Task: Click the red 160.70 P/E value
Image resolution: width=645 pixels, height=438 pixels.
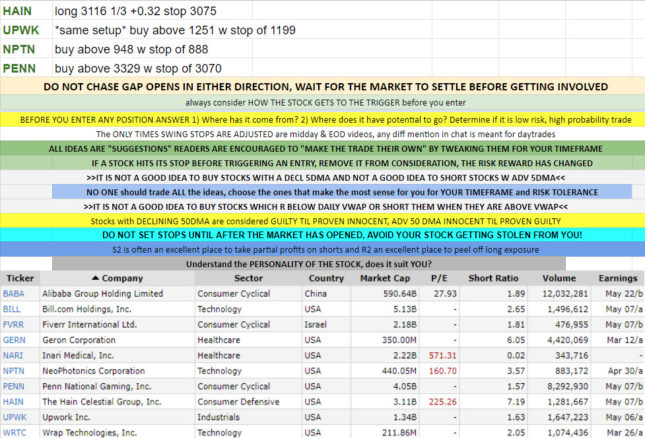Action: click(x=443, y=371)
